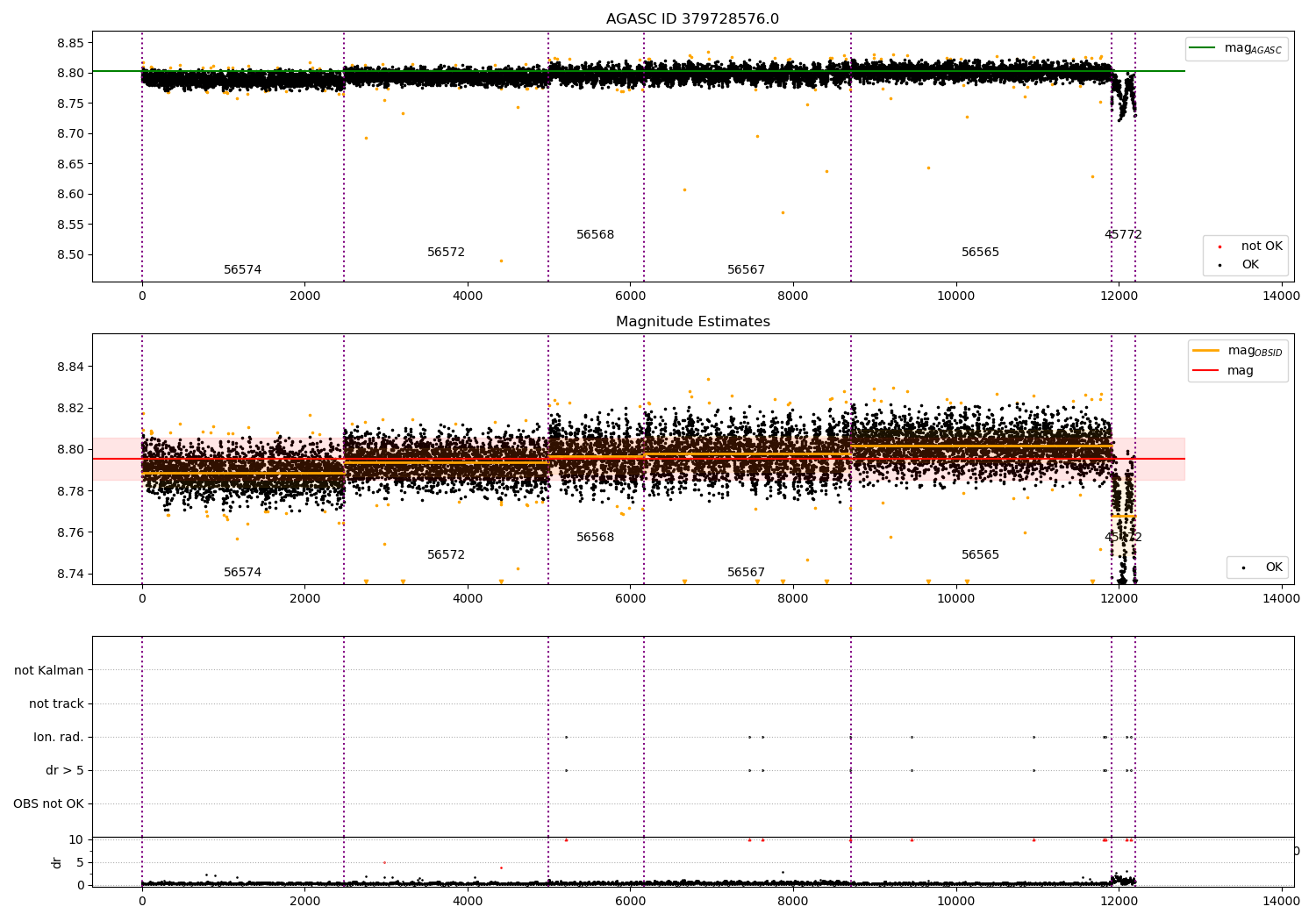Click the 8.65 y-axis tick label
The height and width of the screenshot is (921, 1316).
point(70,164)
